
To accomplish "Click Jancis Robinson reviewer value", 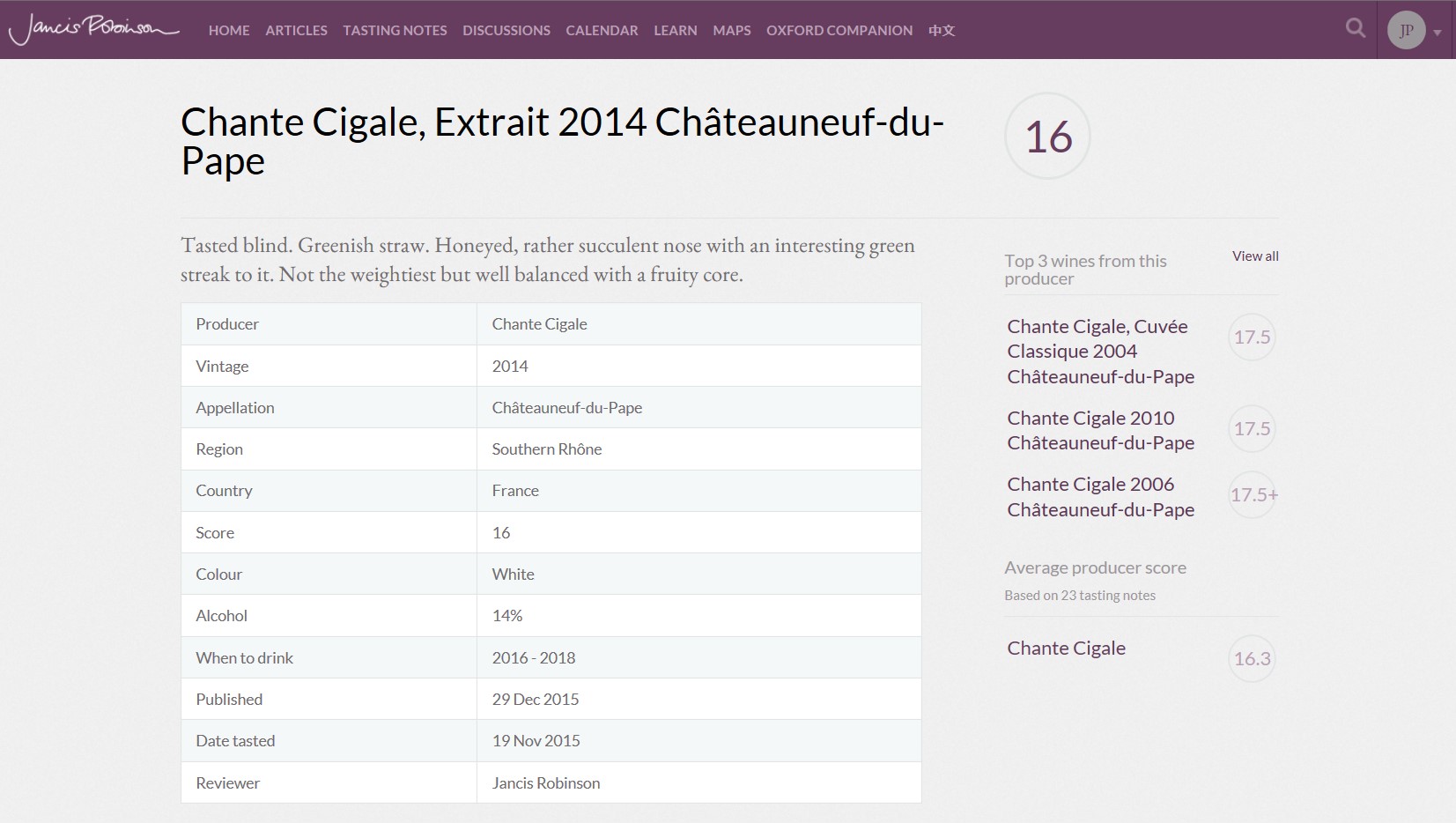I will 546,782.
